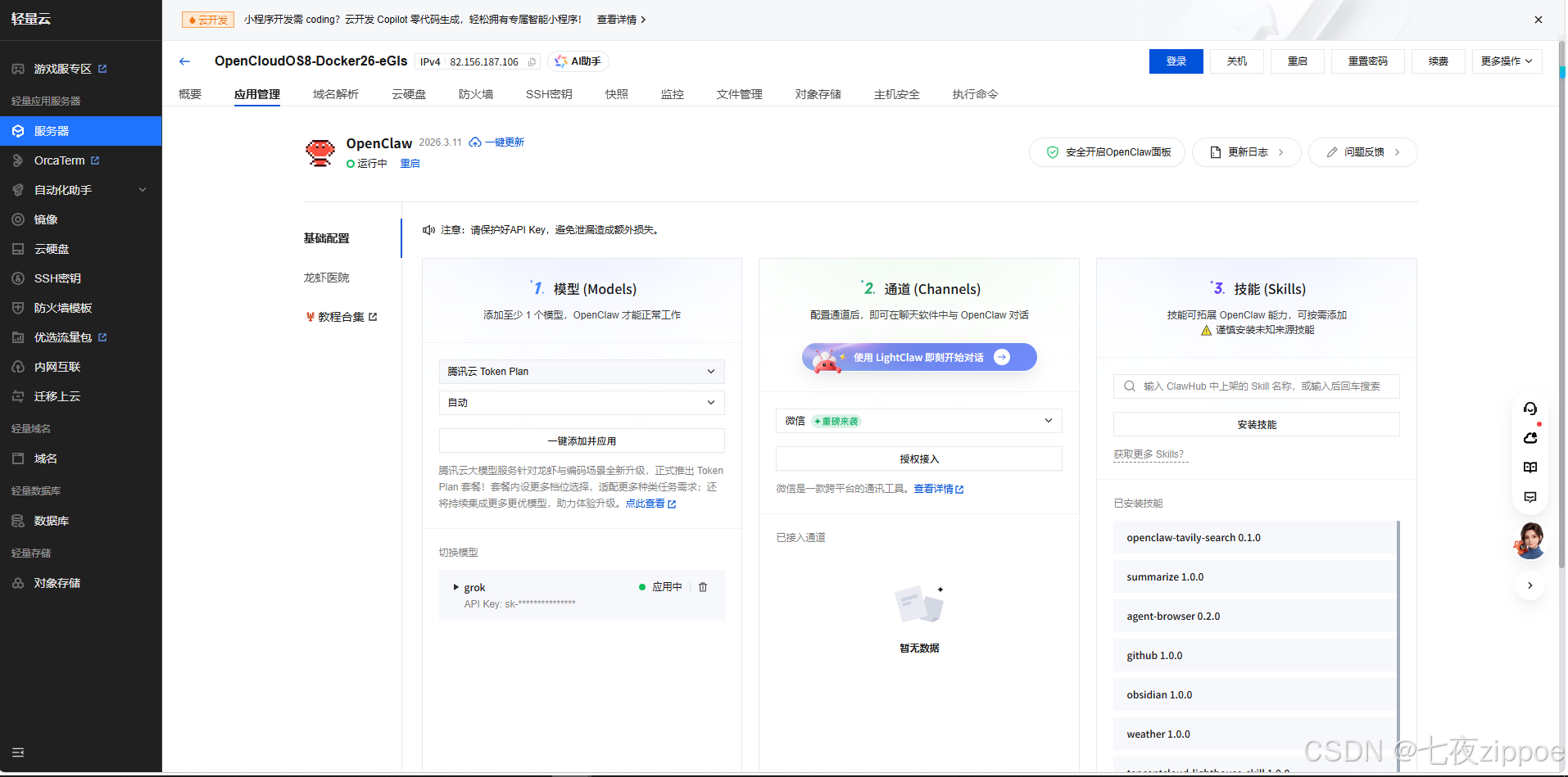This screenshot has width=1568, height=777.
Task: Open the feedback message icon on right rail
Action: 1529,497
